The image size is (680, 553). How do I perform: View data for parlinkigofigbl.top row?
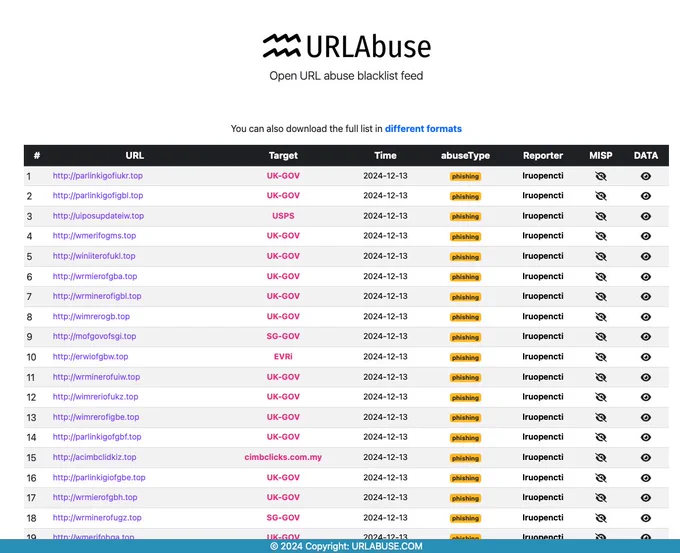point(646,196)
